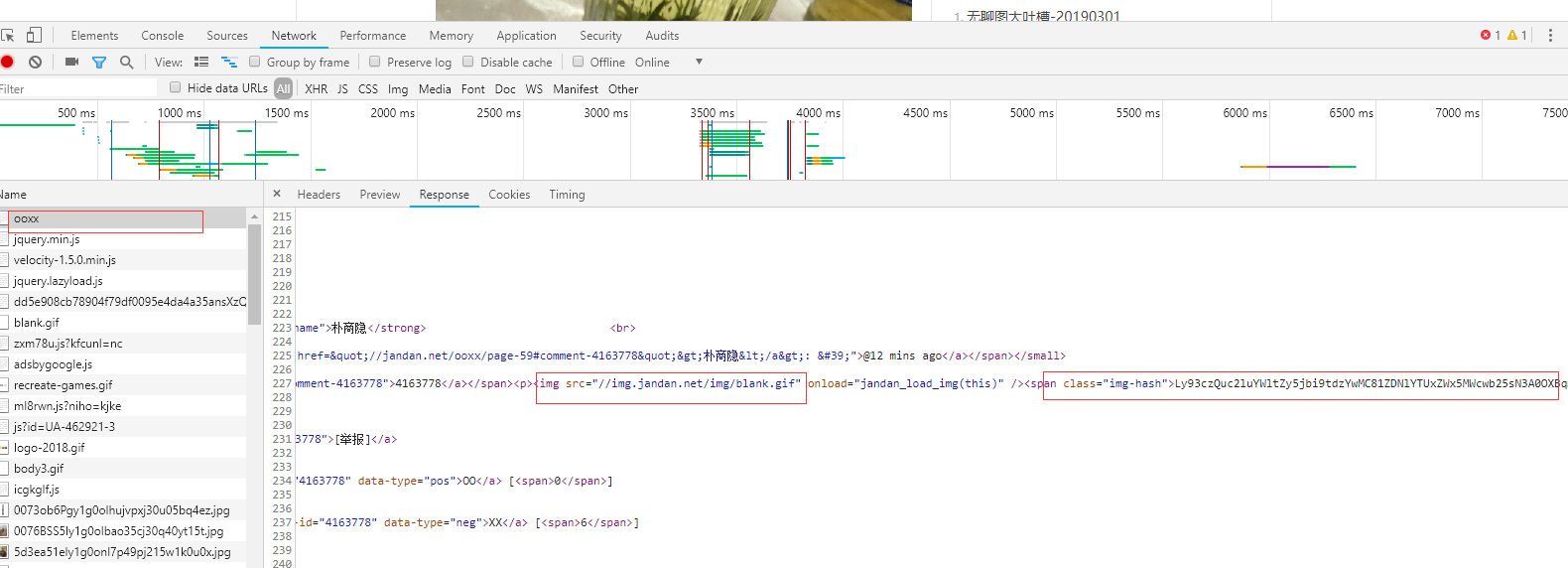Switch to large request rows view

click(201, 62)
